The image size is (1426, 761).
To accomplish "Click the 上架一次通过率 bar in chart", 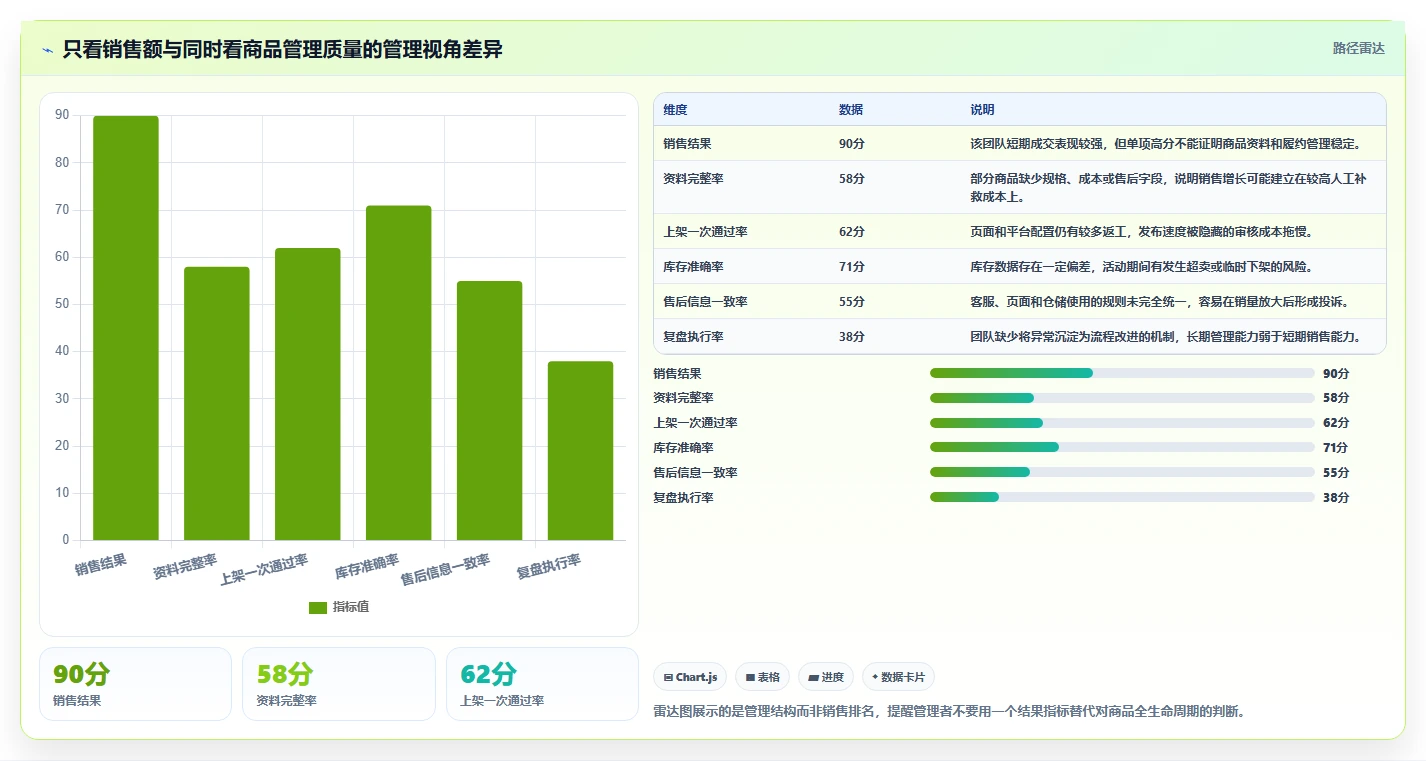I will (308, 394).
